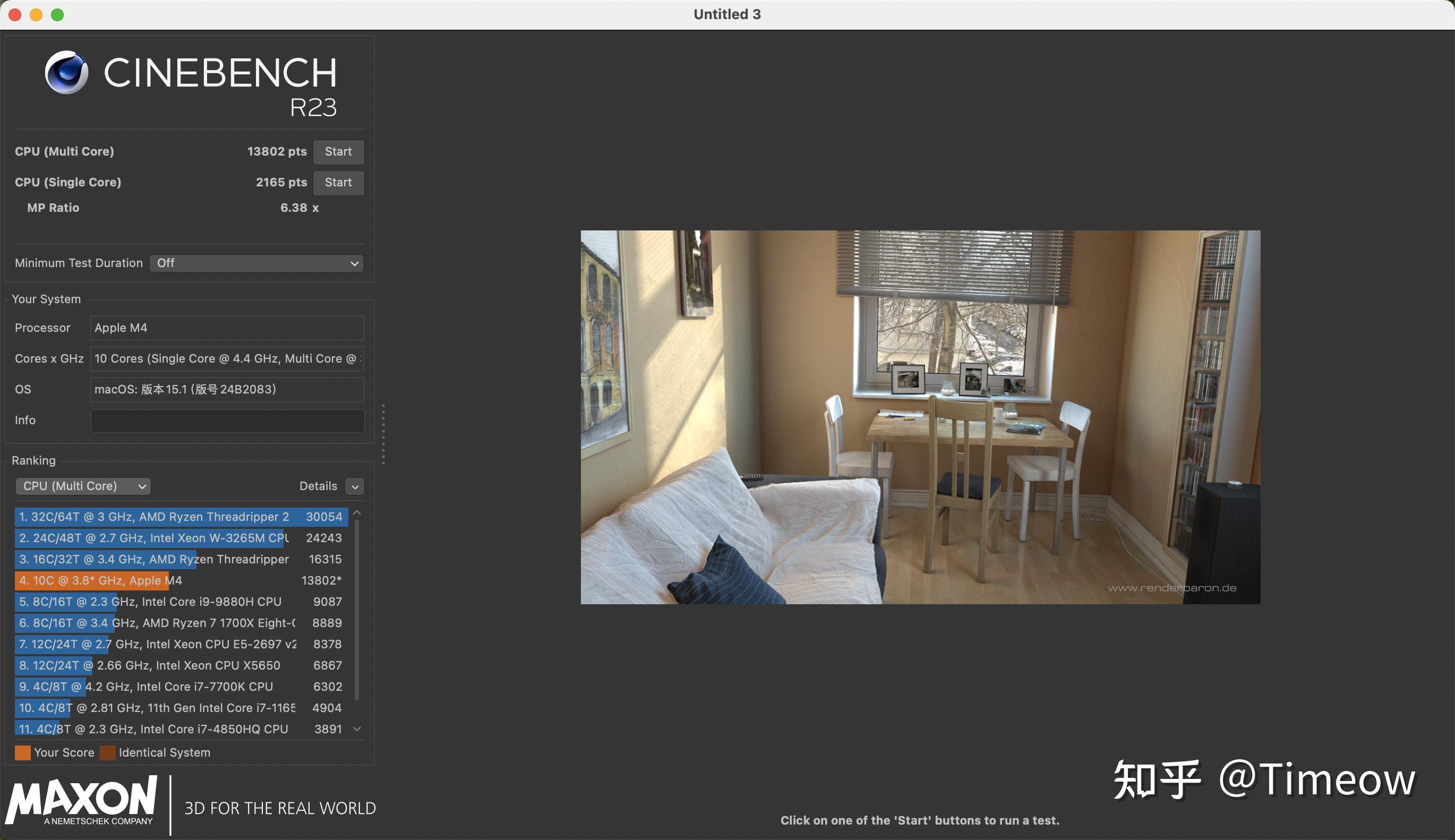The image size is (1455, 840).
Task: Click the 13802 pts multi core score
Action: 277,152
